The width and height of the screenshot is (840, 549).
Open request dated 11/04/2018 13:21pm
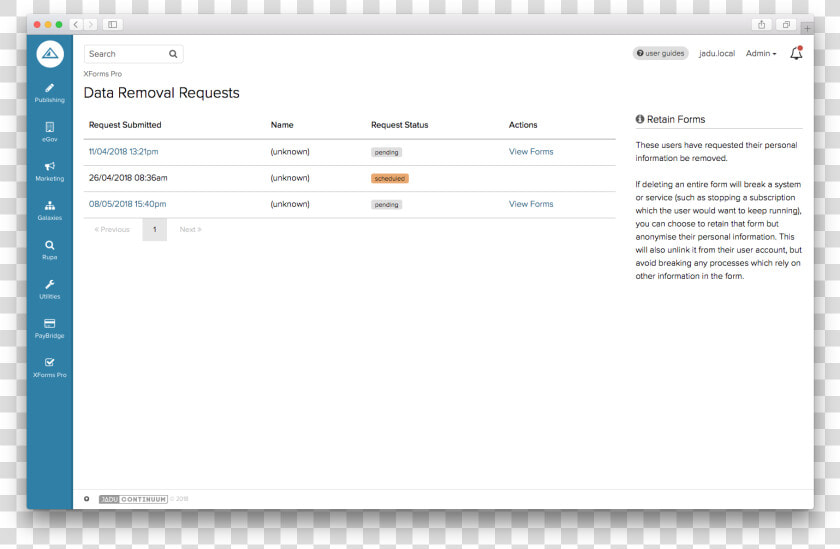pos(124,152)
